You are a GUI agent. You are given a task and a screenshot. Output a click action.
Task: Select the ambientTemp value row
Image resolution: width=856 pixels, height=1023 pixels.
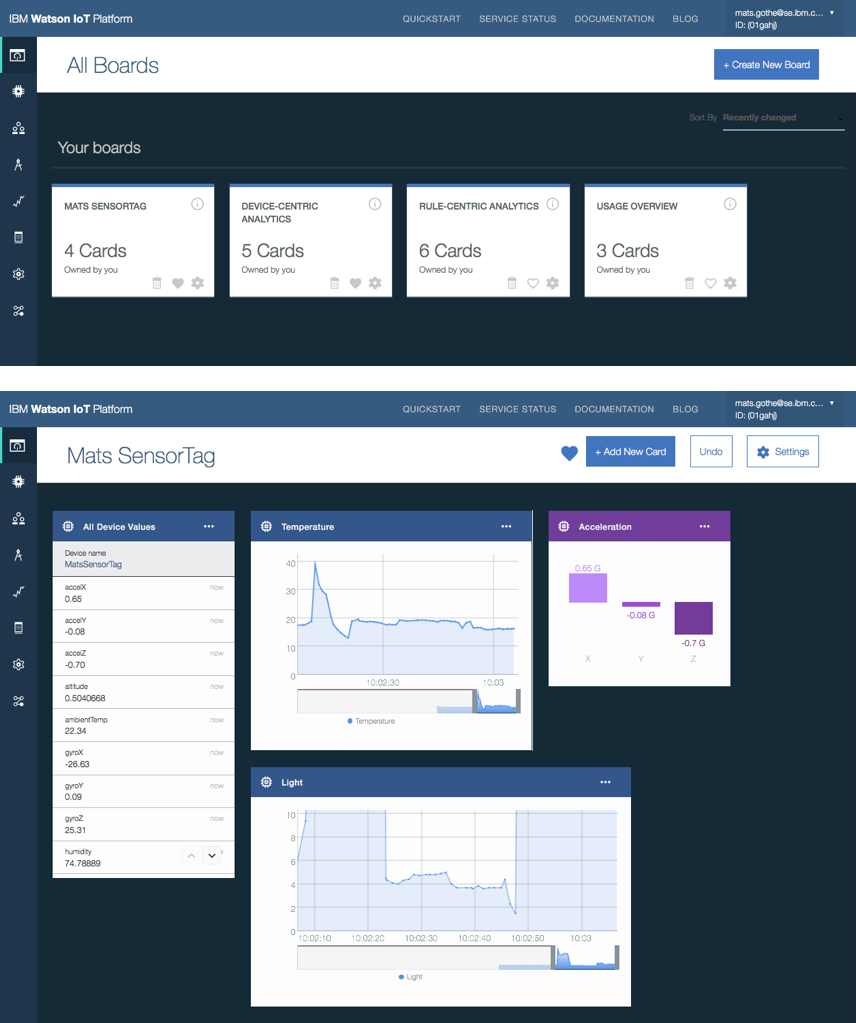tap(144, 725)
